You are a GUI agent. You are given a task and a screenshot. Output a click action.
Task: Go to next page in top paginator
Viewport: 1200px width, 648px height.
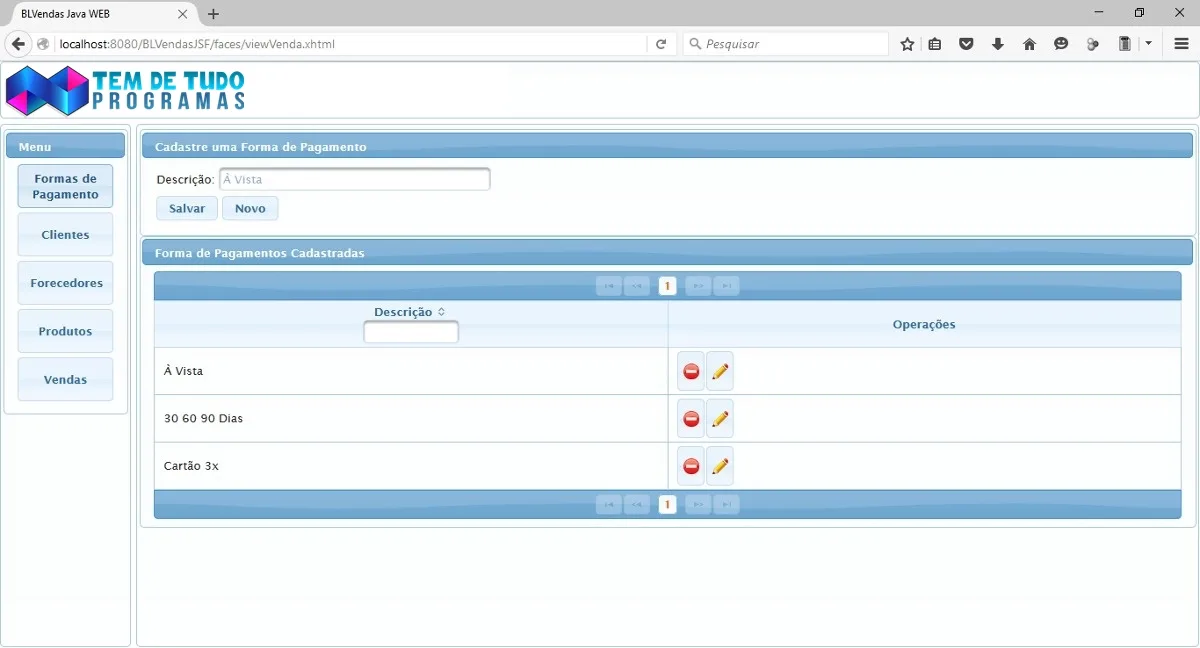point(698,286)
